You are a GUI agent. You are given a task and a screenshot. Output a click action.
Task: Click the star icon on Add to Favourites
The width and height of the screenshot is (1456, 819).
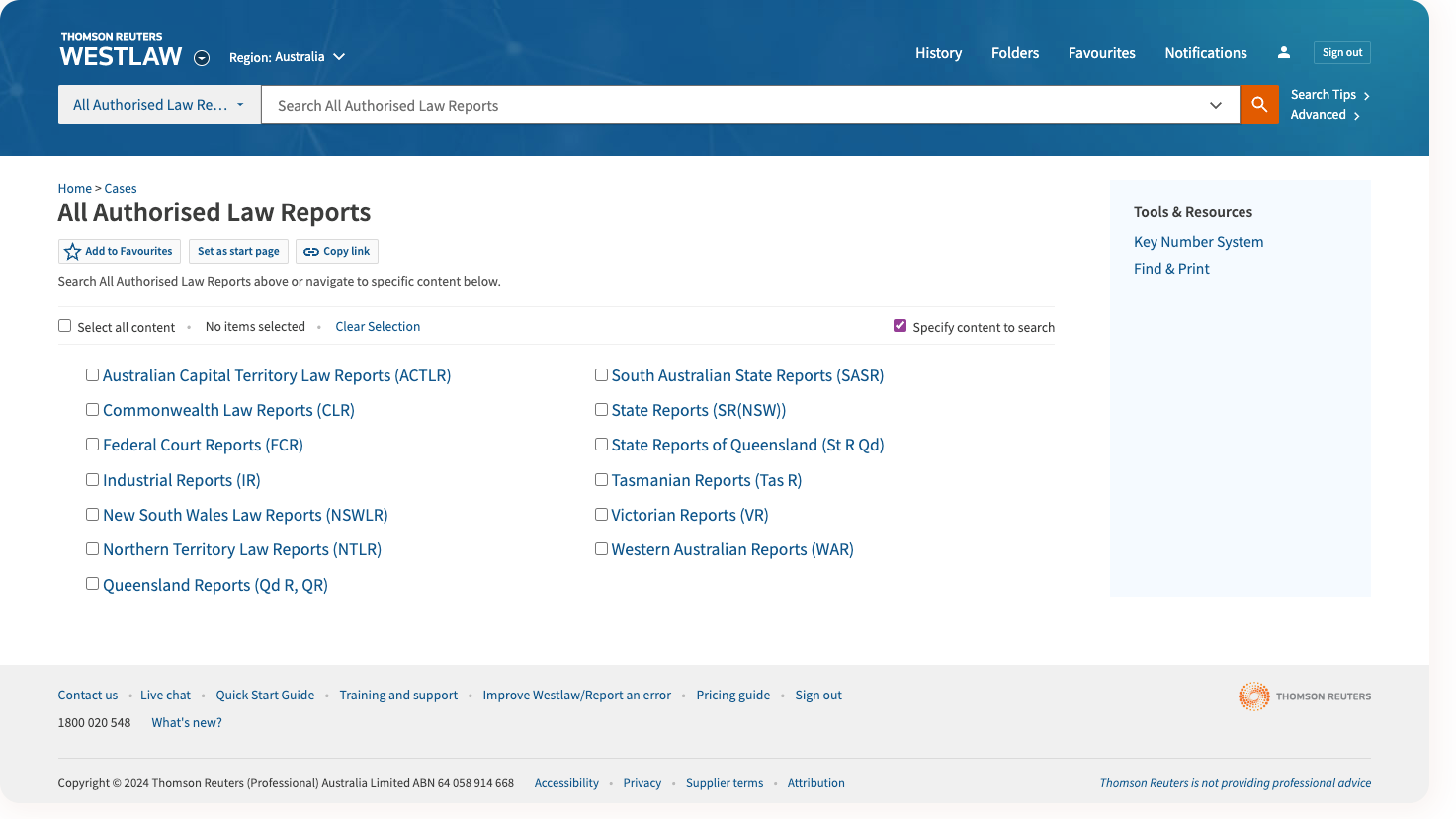[x=72, y=251]
